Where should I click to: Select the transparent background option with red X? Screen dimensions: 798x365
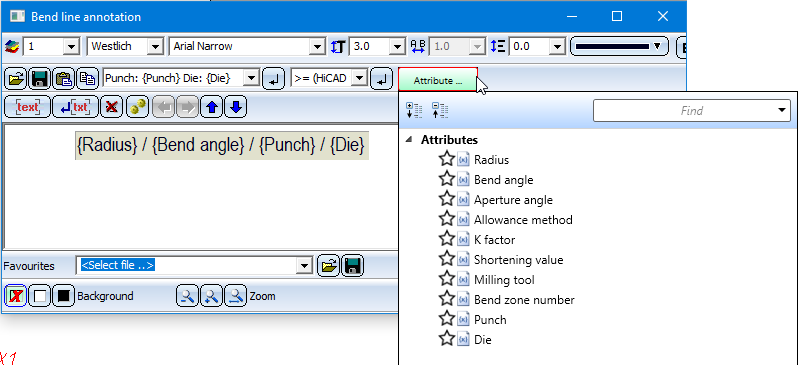15,296
